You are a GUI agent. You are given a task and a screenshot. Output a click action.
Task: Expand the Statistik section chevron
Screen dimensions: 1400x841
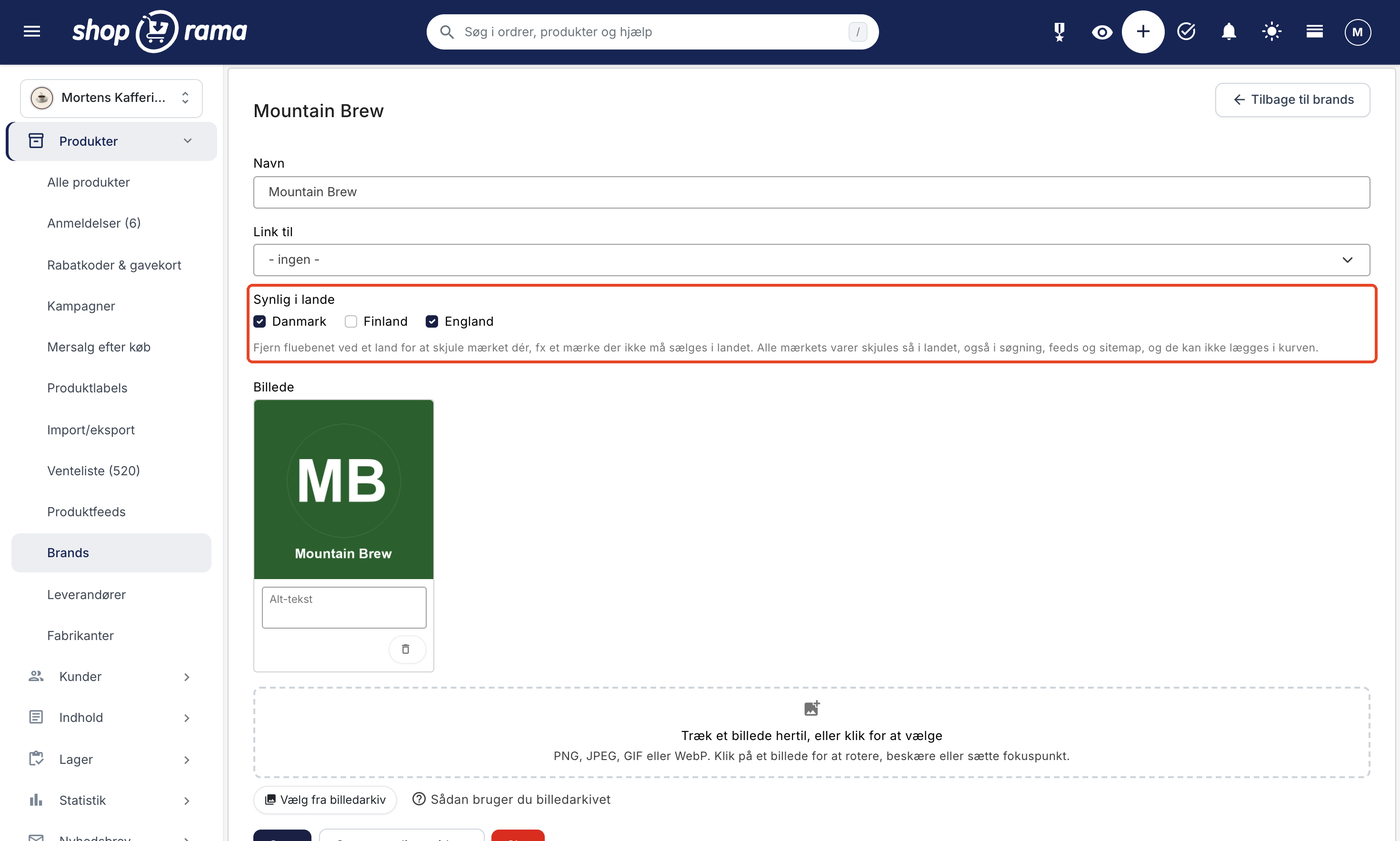[186, 801]
